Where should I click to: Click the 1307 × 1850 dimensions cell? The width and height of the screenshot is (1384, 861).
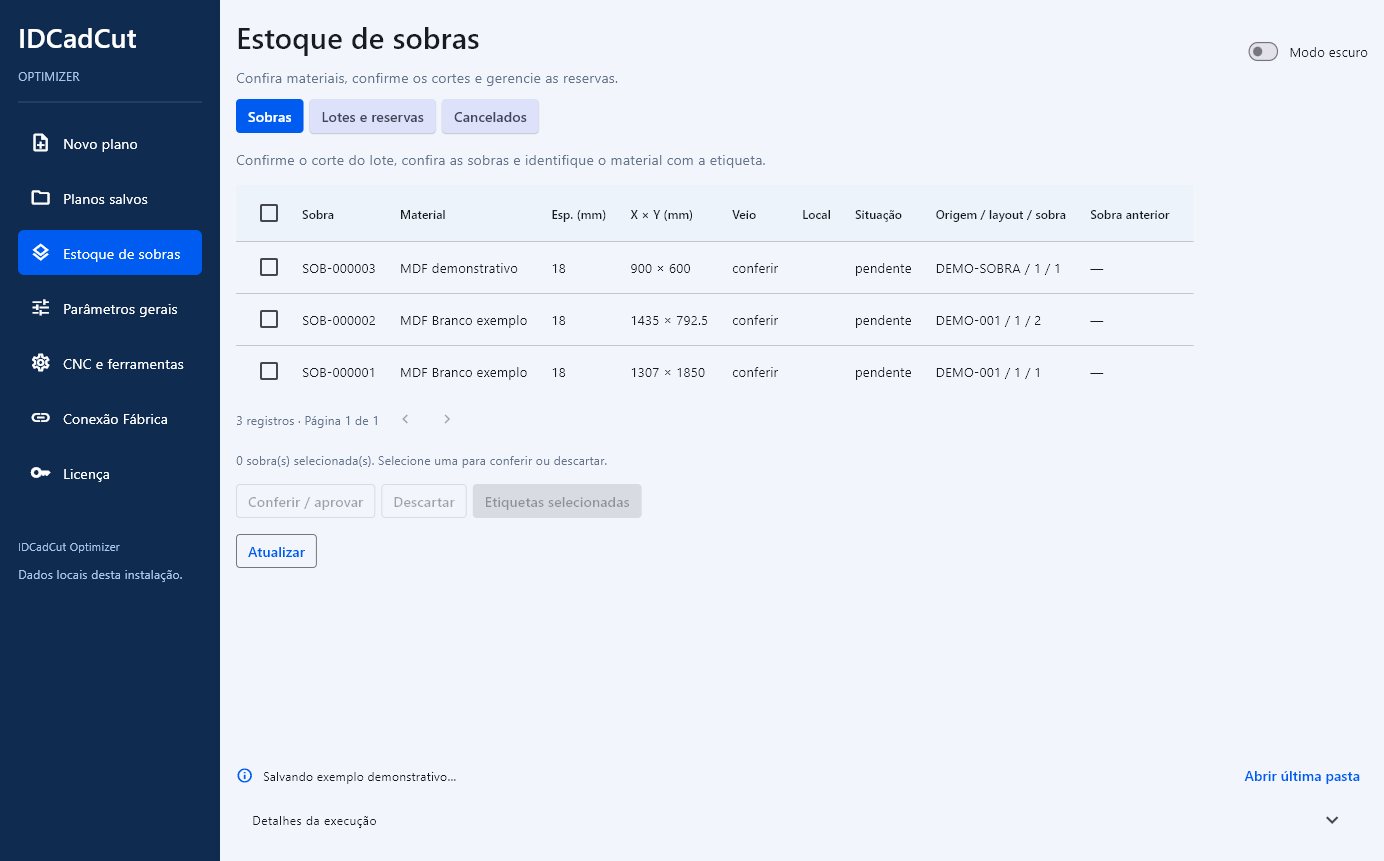pos(668,372)
